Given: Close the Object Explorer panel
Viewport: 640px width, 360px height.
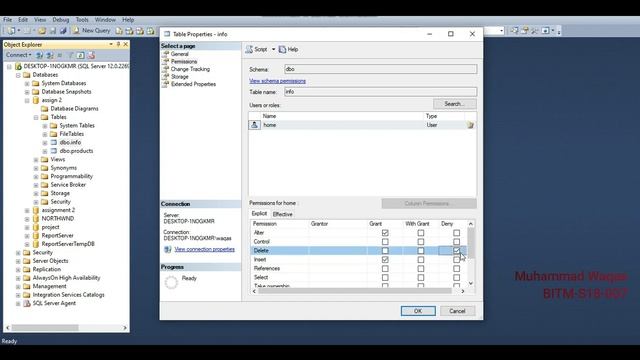Looking at the screenshot, I should (x=126, y=44).
